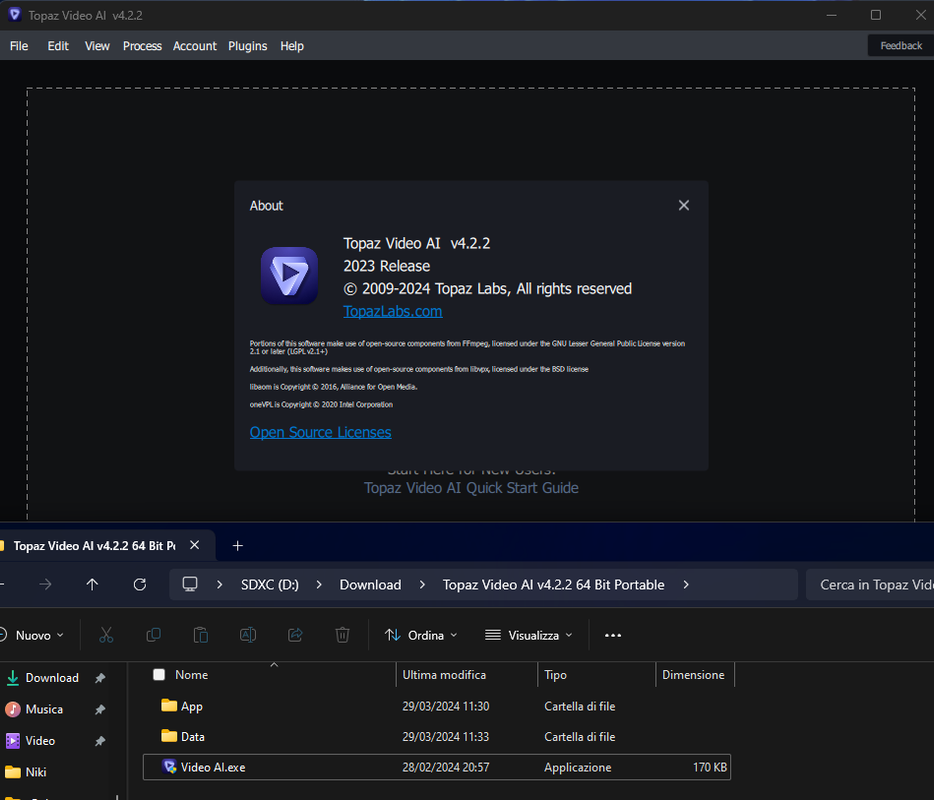Click the pin icon next to Video
Viewport: 934px width, 800px height.
tap(100, 741)
